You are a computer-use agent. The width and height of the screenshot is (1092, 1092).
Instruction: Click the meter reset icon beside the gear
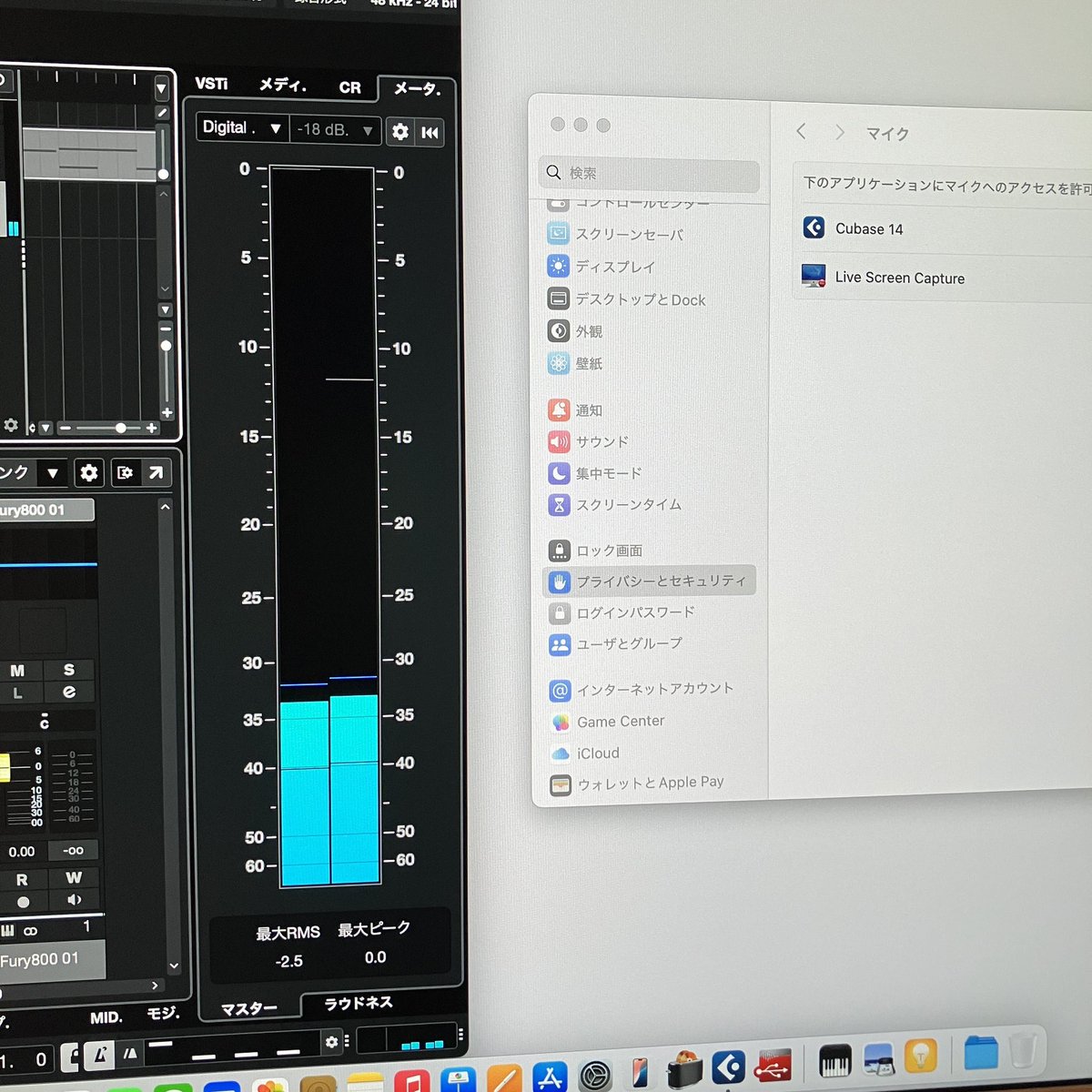[430, 133]
